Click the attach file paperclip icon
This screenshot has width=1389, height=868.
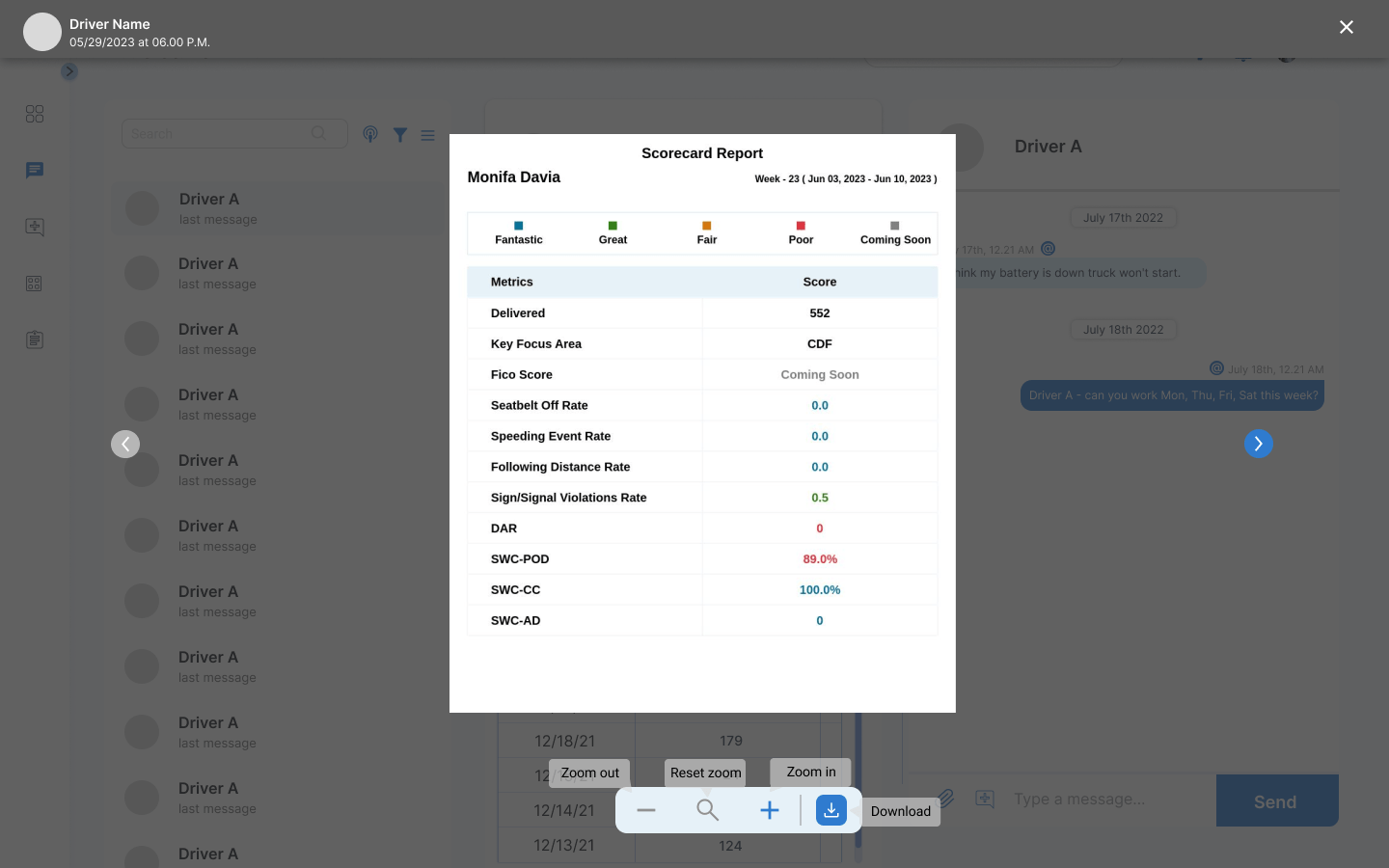point(946,799)
